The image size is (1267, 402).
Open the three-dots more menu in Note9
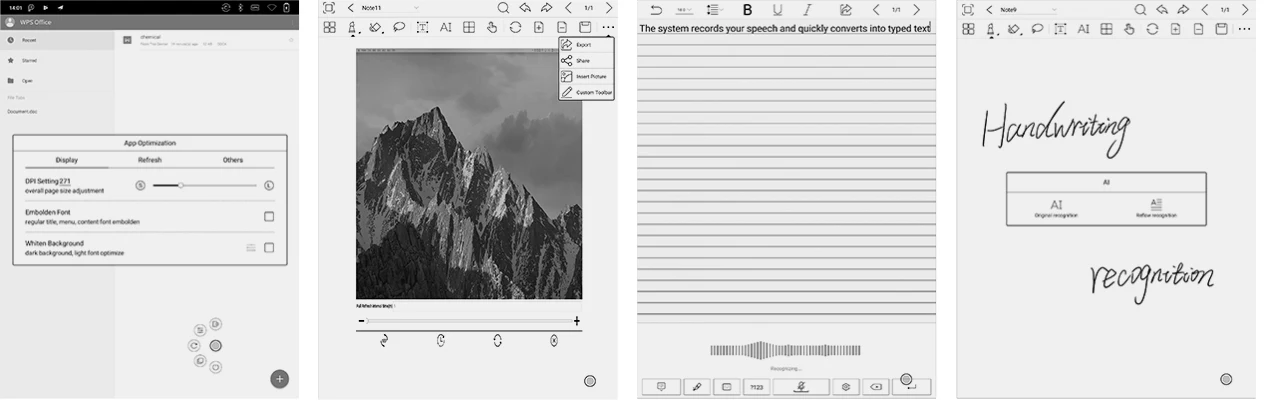(1244, 28)
